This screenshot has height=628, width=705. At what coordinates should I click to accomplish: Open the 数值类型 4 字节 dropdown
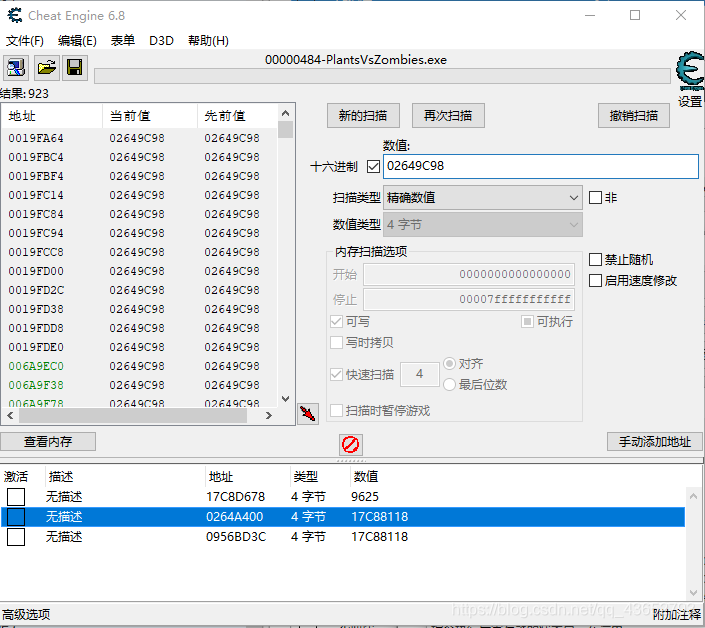pyautogui.click(x=483, y=224)
